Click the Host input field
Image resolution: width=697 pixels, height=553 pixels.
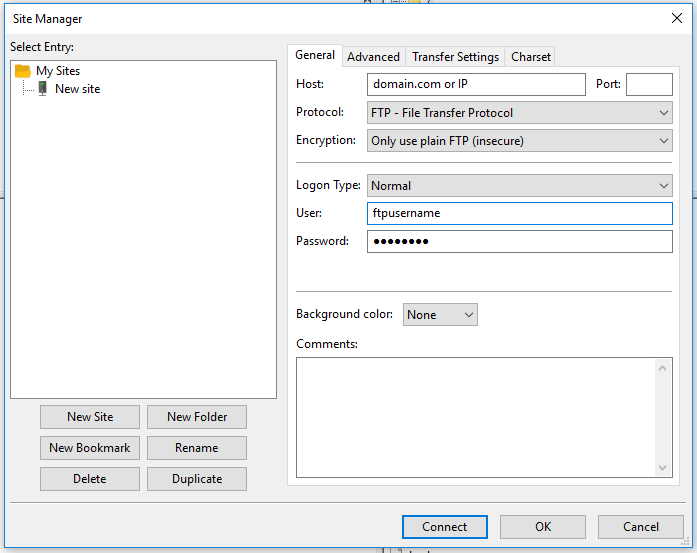476,84
